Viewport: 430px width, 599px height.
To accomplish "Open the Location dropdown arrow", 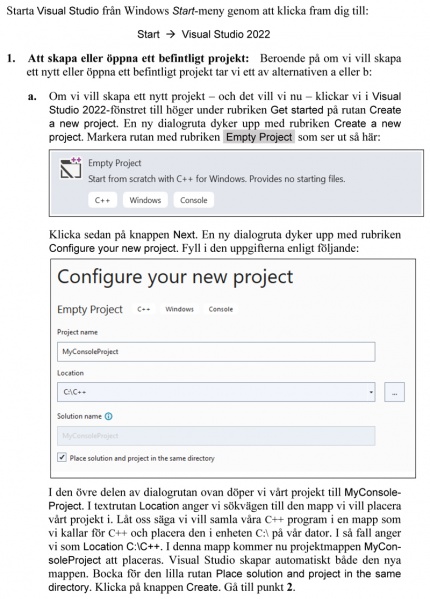I will (370, 392).
